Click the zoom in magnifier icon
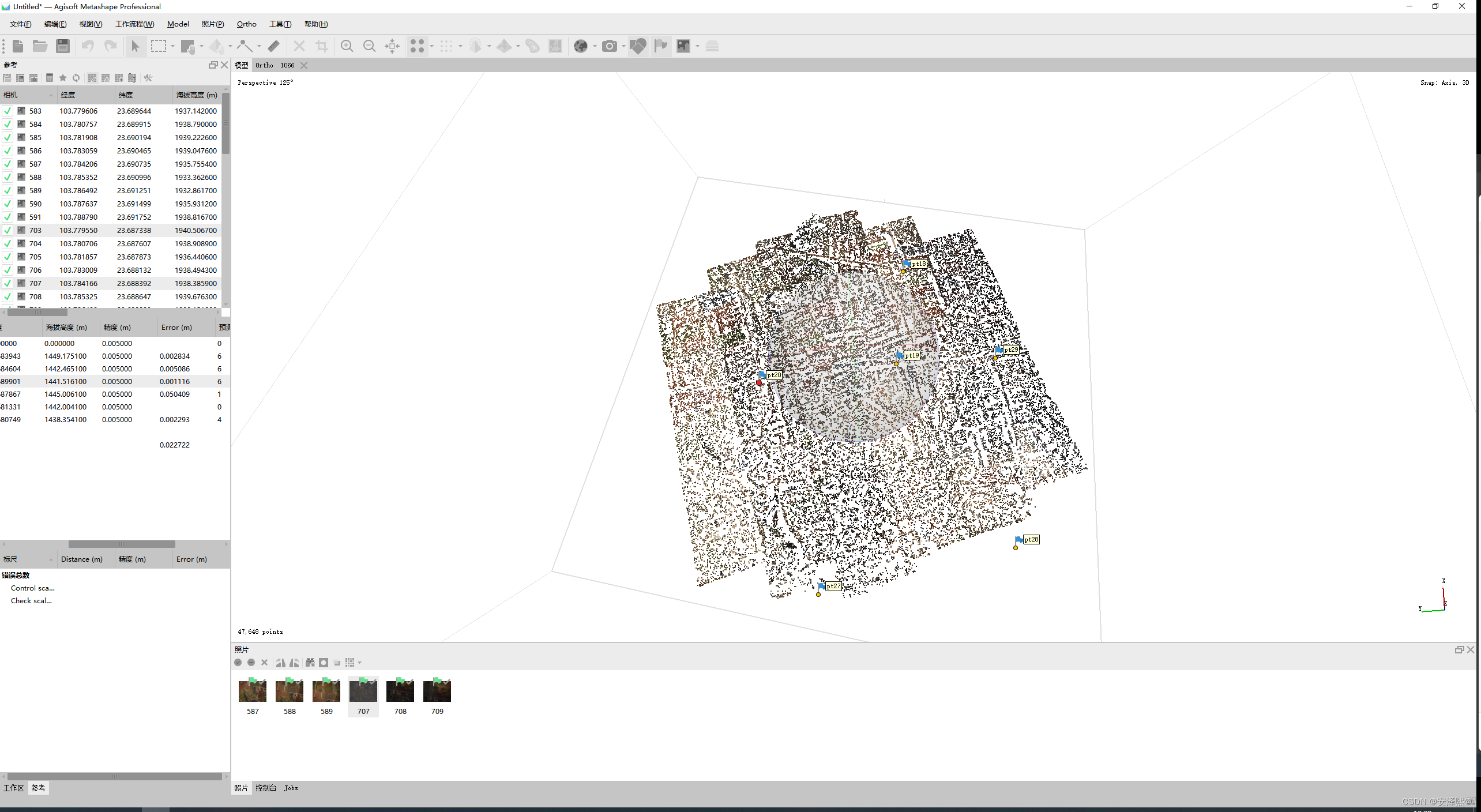Screen dimensions: 1481x812 point(347,46)
